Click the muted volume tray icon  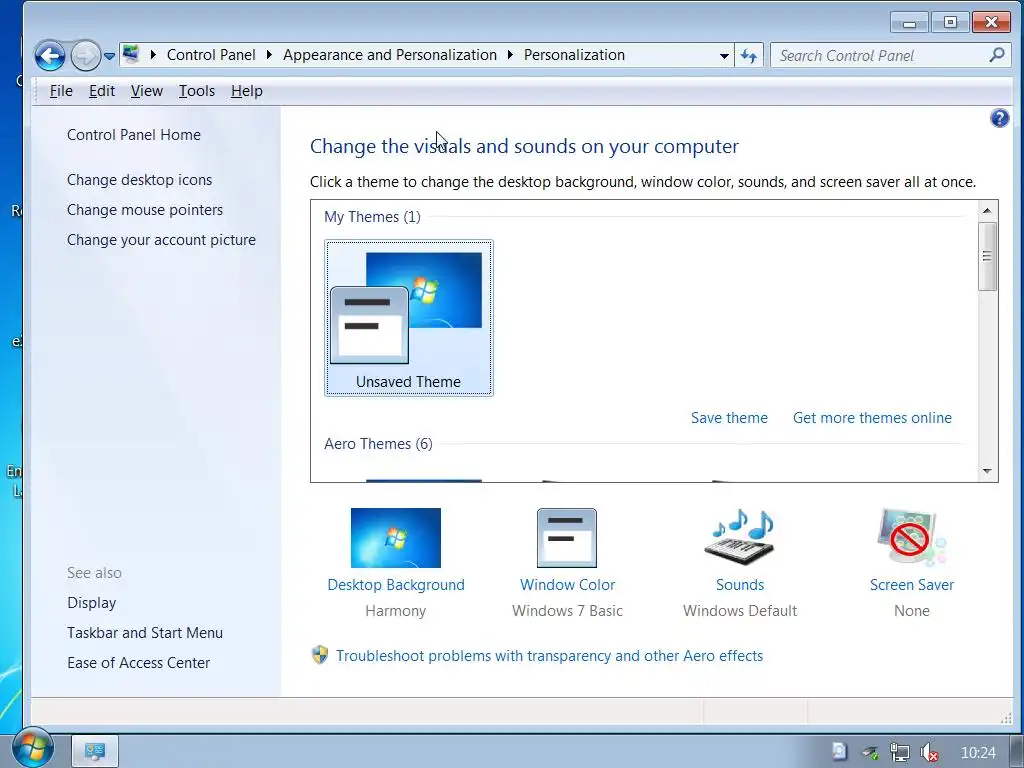point(929,752)
